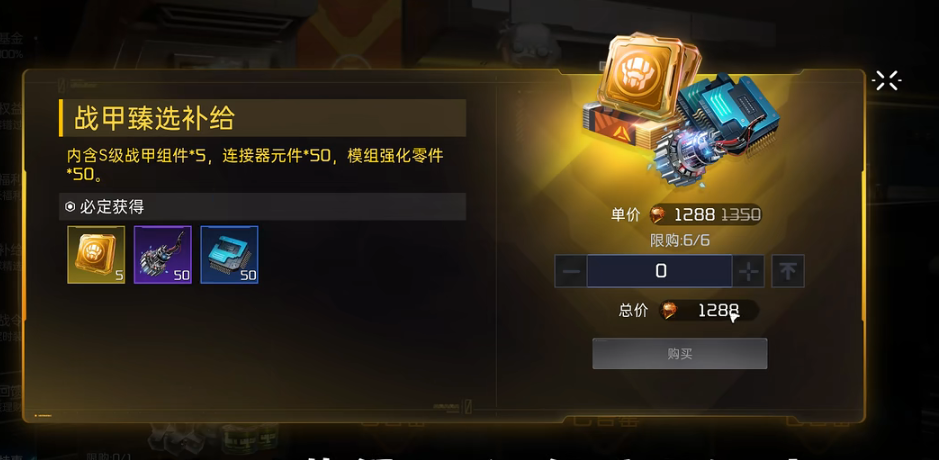The height and width of the screenshot is (460, 939).
Task: Click the 必定获得 section marker icon
Action: (x=70, y=207)
